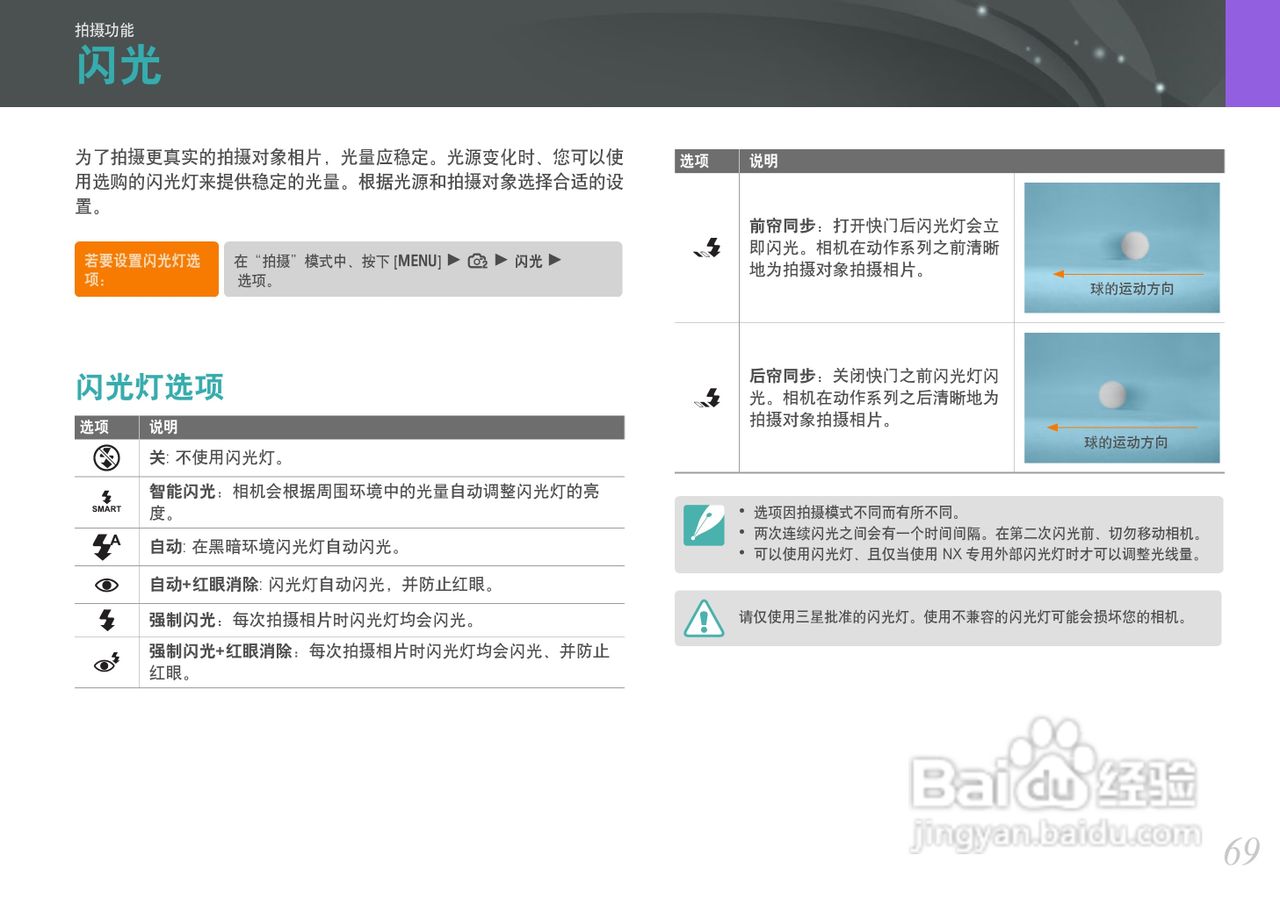
Task: Click the text 关: 不使用闪光灯。
Action: pos(218,458)
